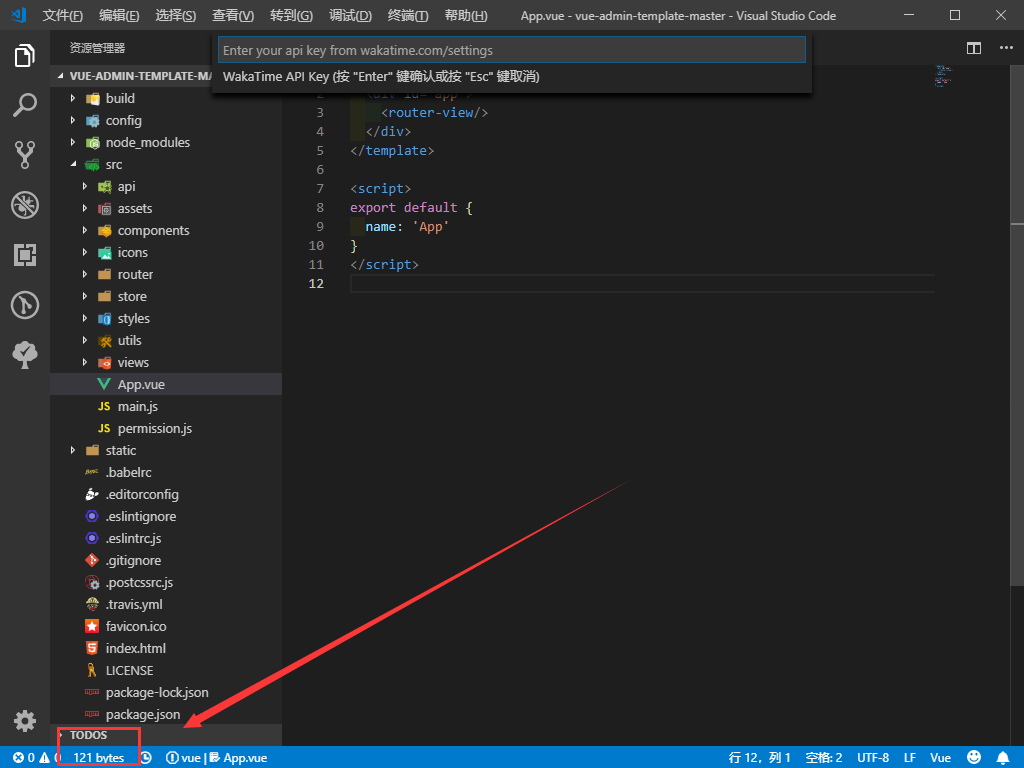Open the Extensions view in activity bar
1024x768 pixels.
(25, 255)
